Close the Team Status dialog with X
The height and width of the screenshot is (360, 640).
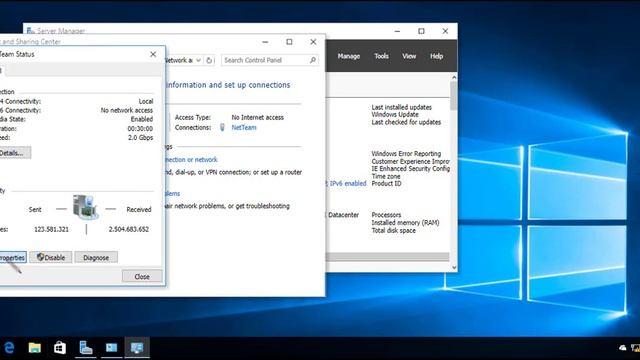[x=153, y=54]
